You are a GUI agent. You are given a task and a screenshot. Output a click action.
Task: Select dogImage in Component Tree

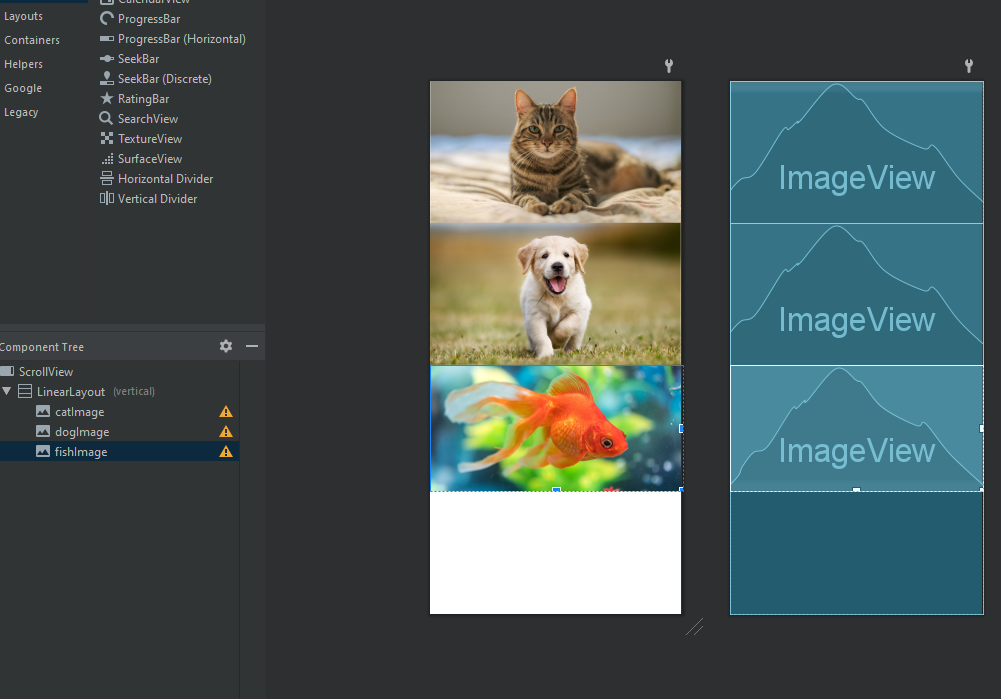tap(81, 432)
